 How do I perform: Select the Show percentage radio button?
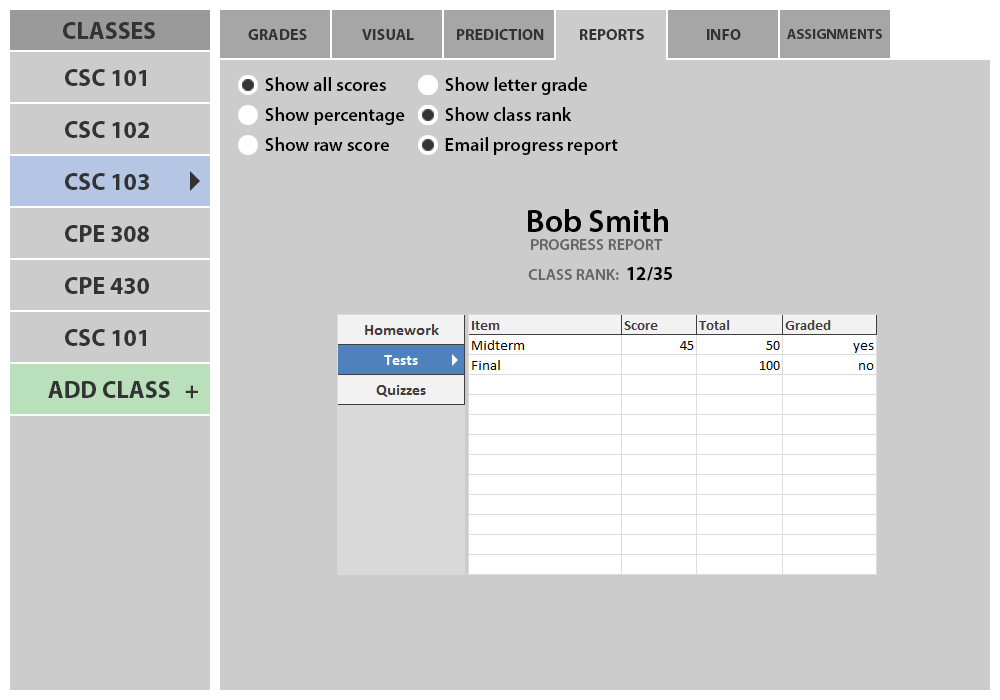click(248, 115)
